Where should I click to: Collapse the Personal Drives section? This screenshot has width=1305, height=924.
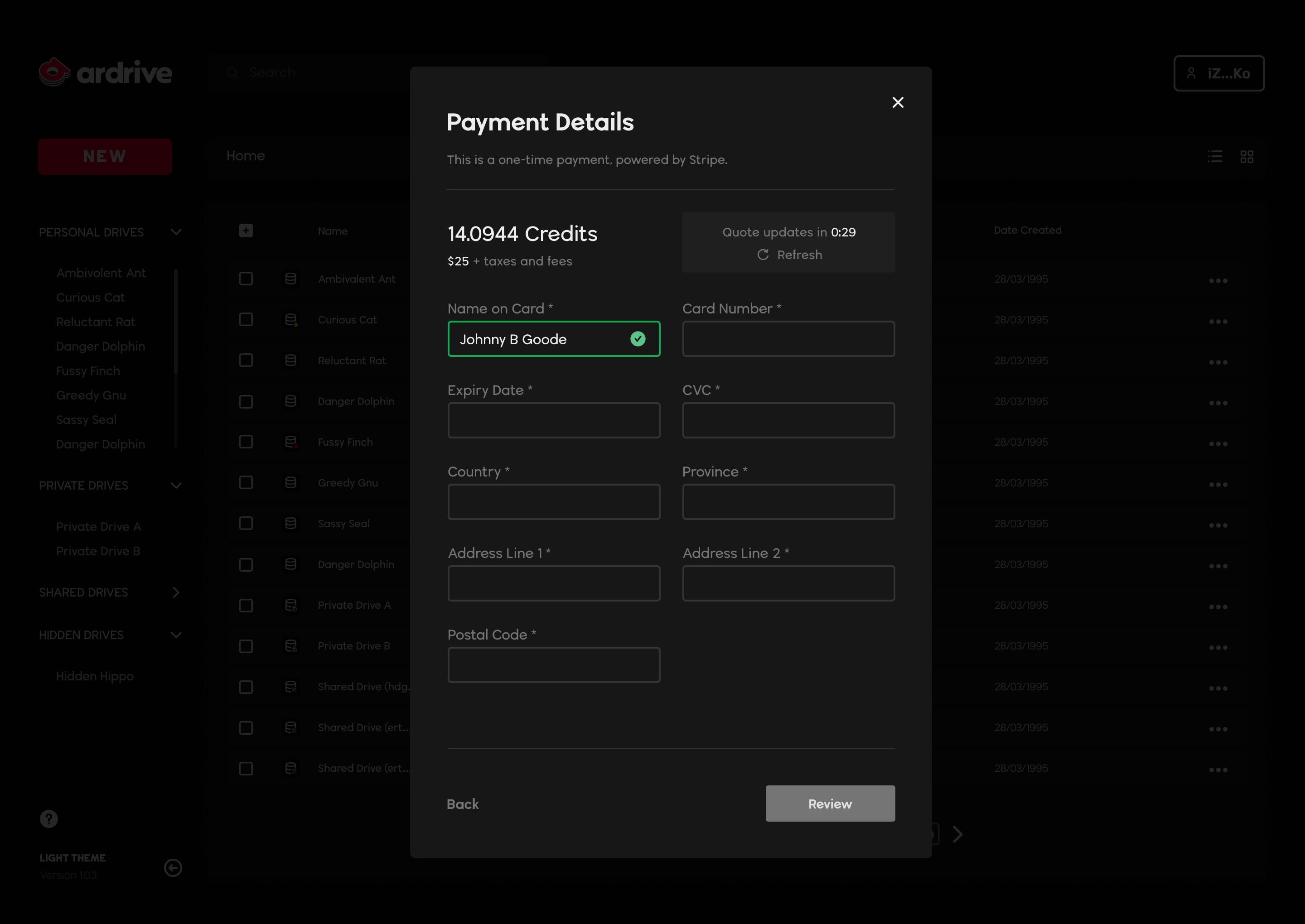pos(176,232)
